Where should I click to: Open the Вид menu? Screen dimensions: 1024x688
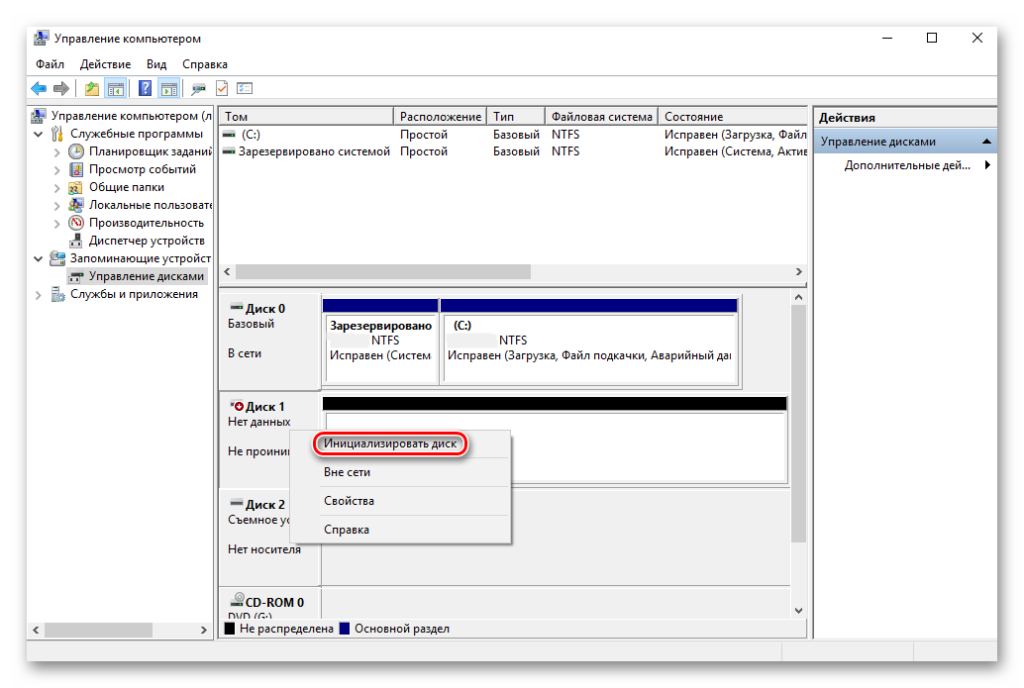156,64
